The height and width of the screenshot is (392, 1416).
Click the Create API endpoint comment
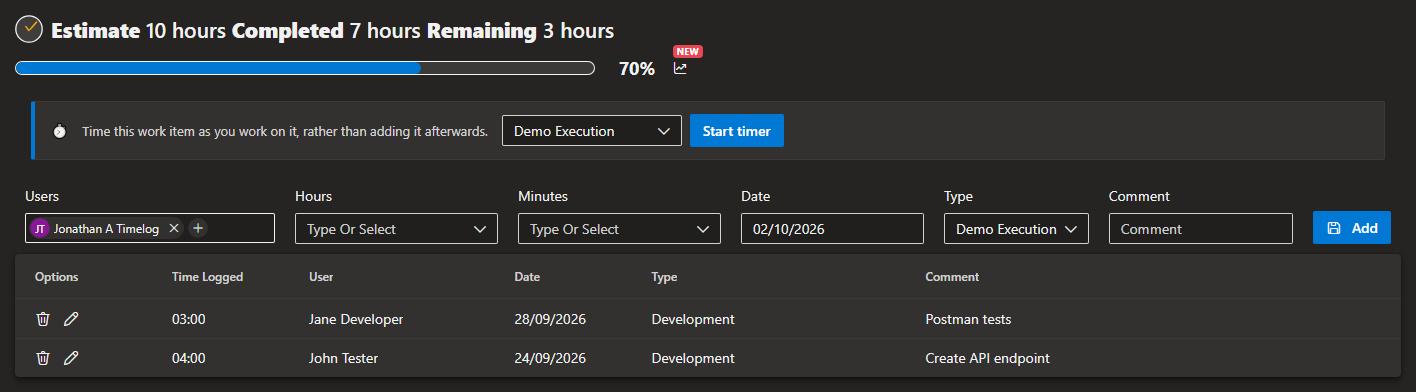click(987, 358)
